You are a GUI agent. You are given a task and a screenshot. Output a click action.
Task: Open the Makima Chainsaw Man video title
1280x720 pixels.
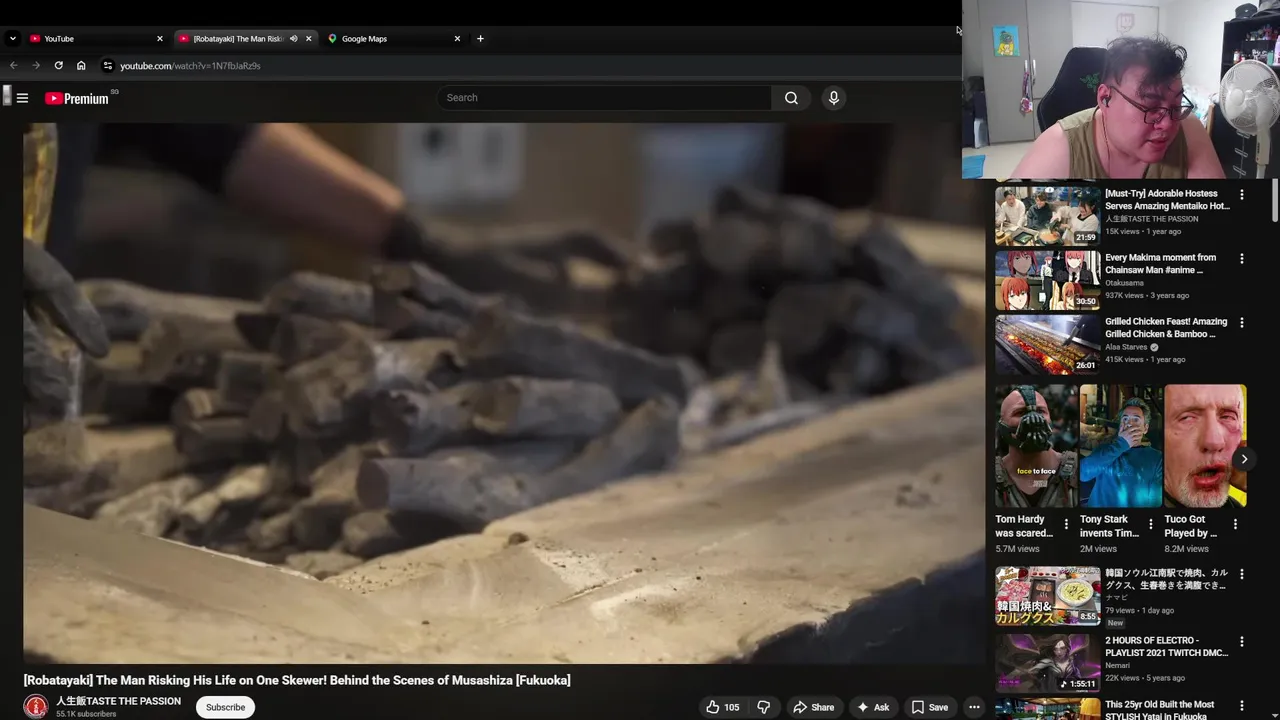(x=1160, y=264)
